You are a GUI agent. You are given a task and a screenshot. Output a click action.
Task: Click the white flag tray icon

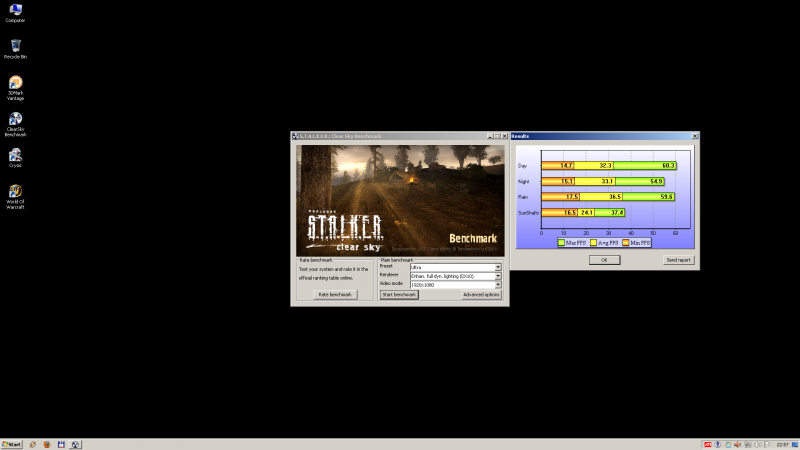768,444
